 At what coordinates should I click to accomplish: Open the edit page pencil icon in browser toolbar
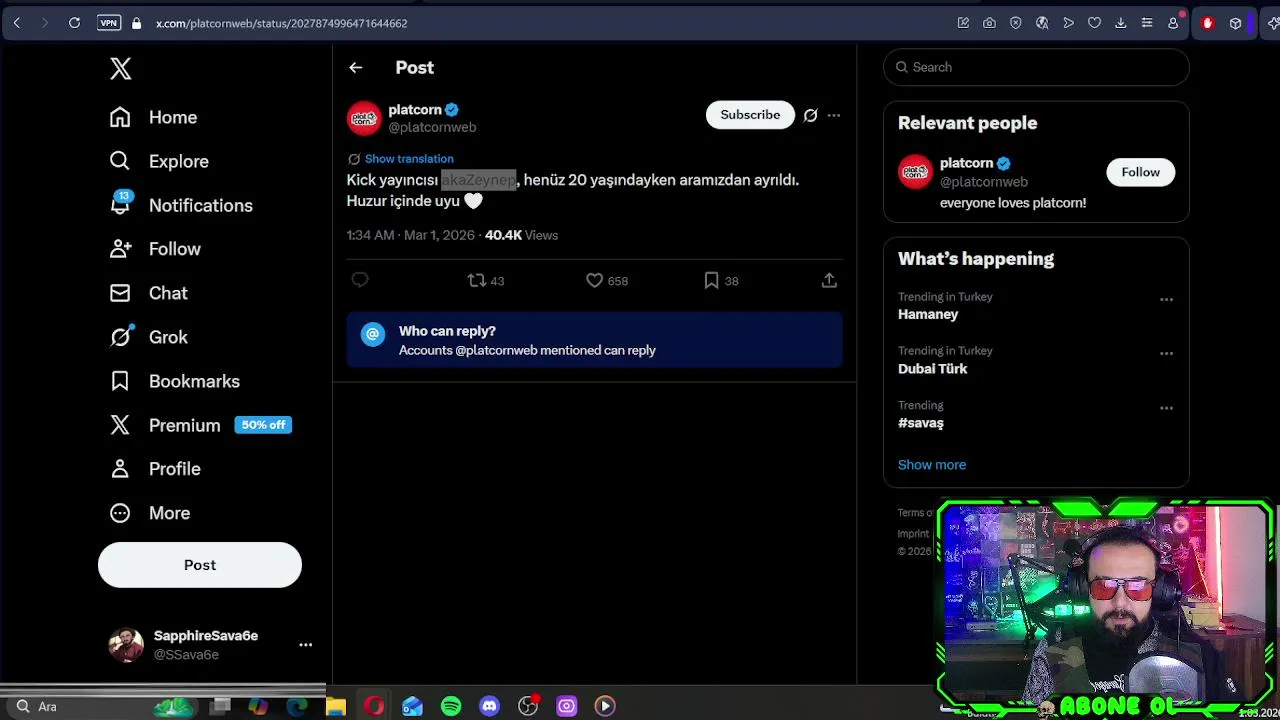coord(963,23)
